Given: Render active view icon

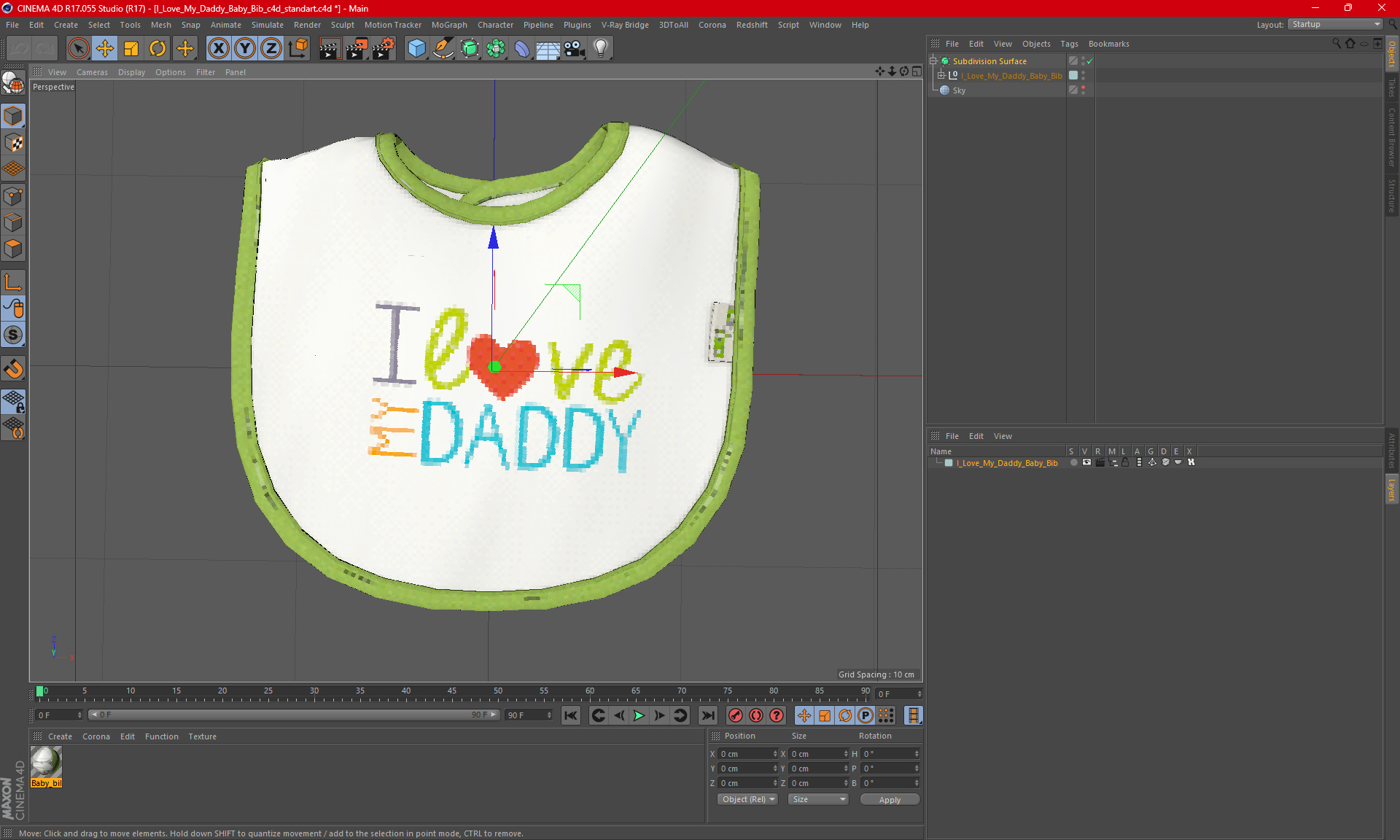Looking at the screenshot, I should [x=330, y=49].
